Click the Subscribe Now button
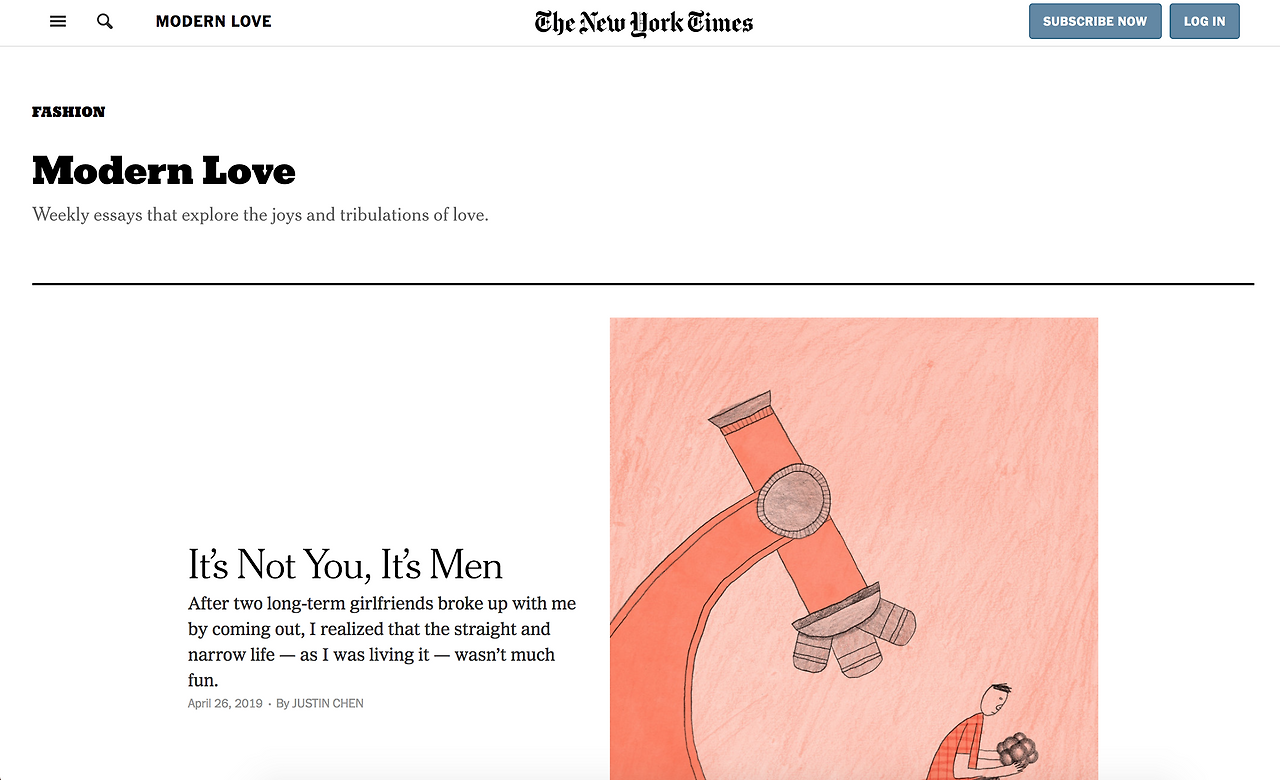The width and height of the screenshot is (1280, 780). coord(1095,21)
